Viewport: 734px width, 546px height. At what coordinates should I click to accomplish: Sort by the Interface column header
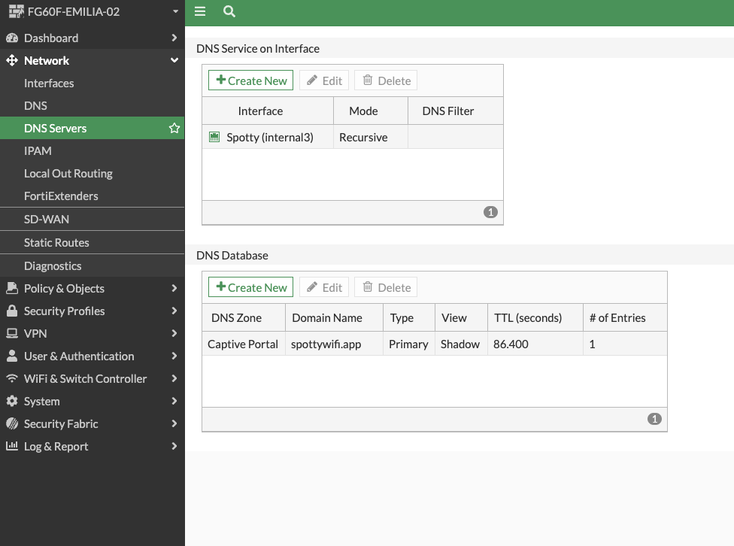pyautogui.click(x=267, y=111)
